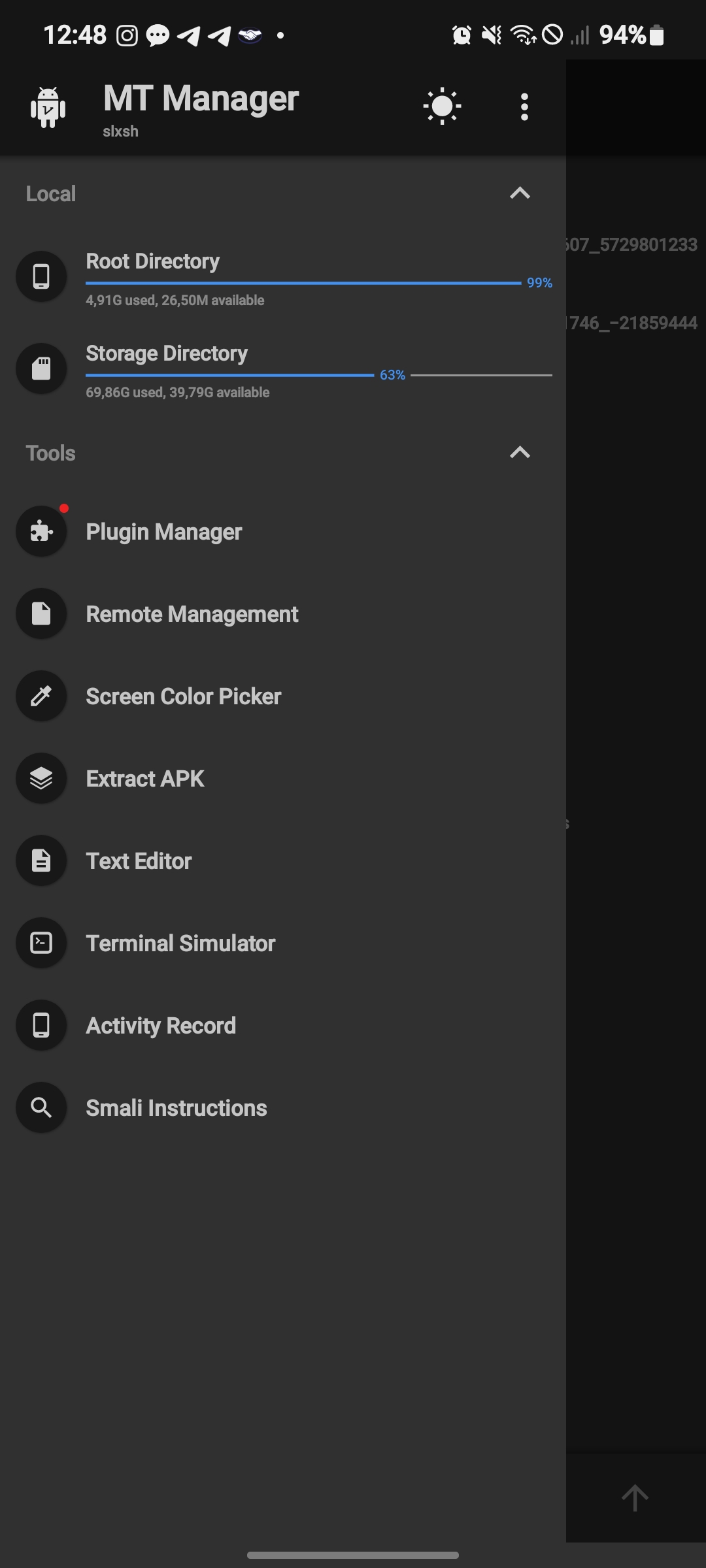Tap the Text Editor document icon
The height and width of the screenshot is (1568, 706).
[x=41, y=861]
